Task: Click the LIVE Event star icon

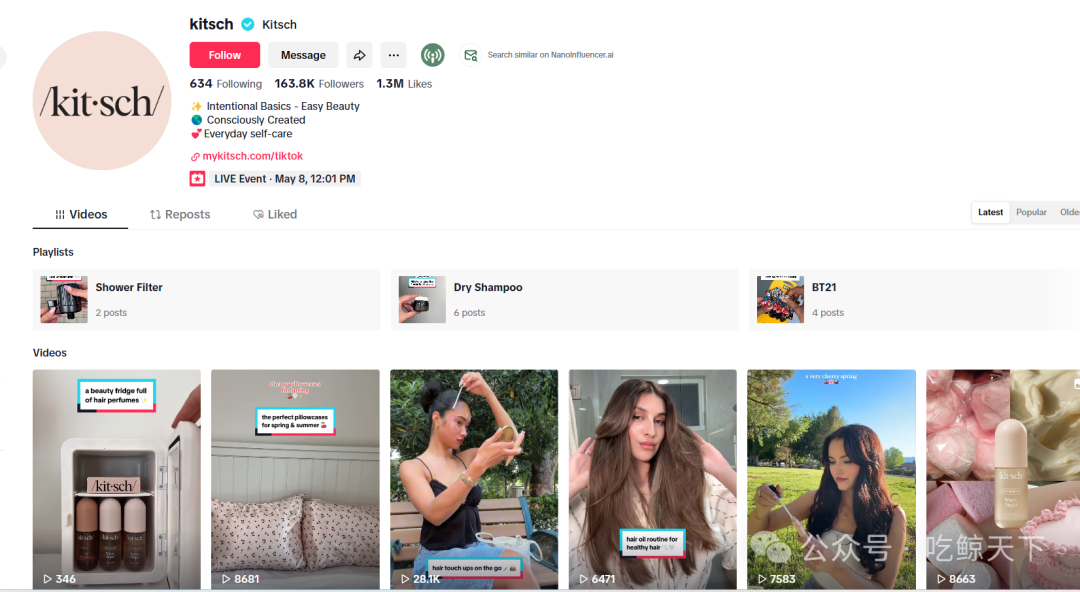Action: 197,178
